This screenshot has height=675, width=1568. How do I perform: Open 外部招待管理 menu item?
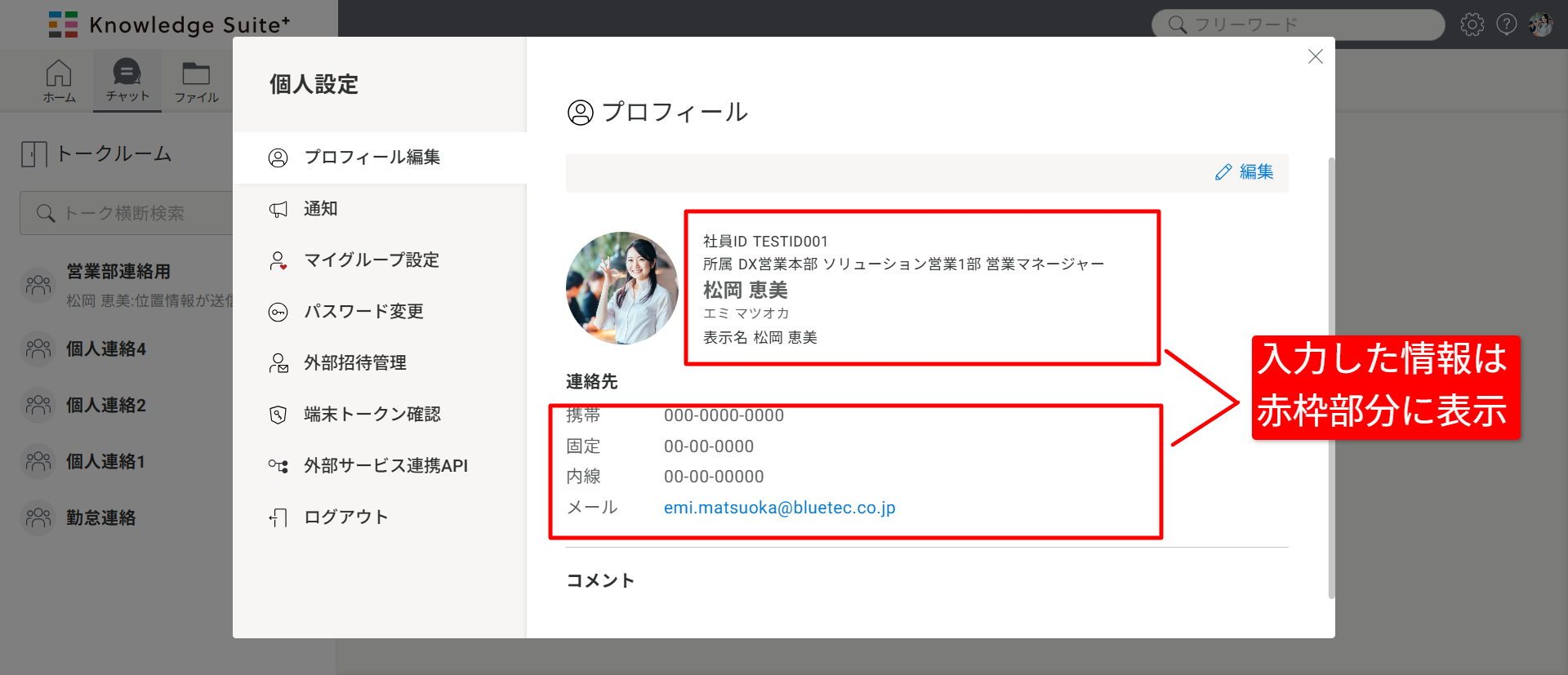[x=354, y=363]
